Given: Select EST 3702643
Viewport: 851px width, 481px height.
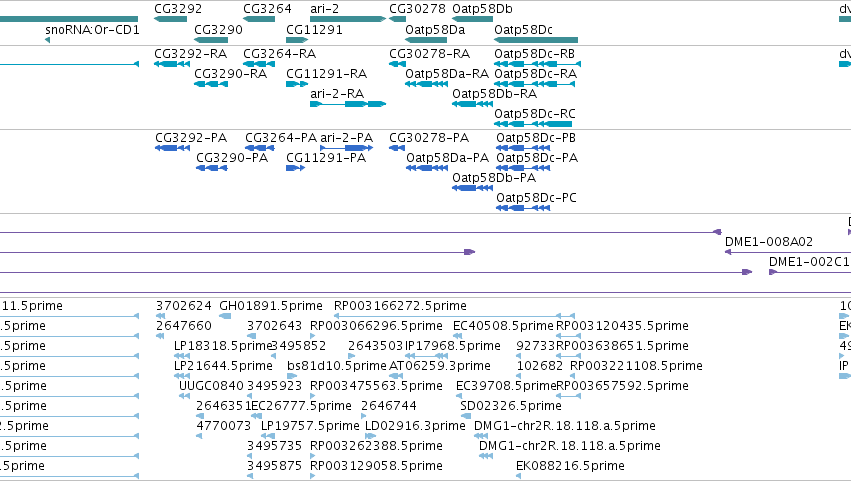Looking at the screenshot, I should coord(274,326).
